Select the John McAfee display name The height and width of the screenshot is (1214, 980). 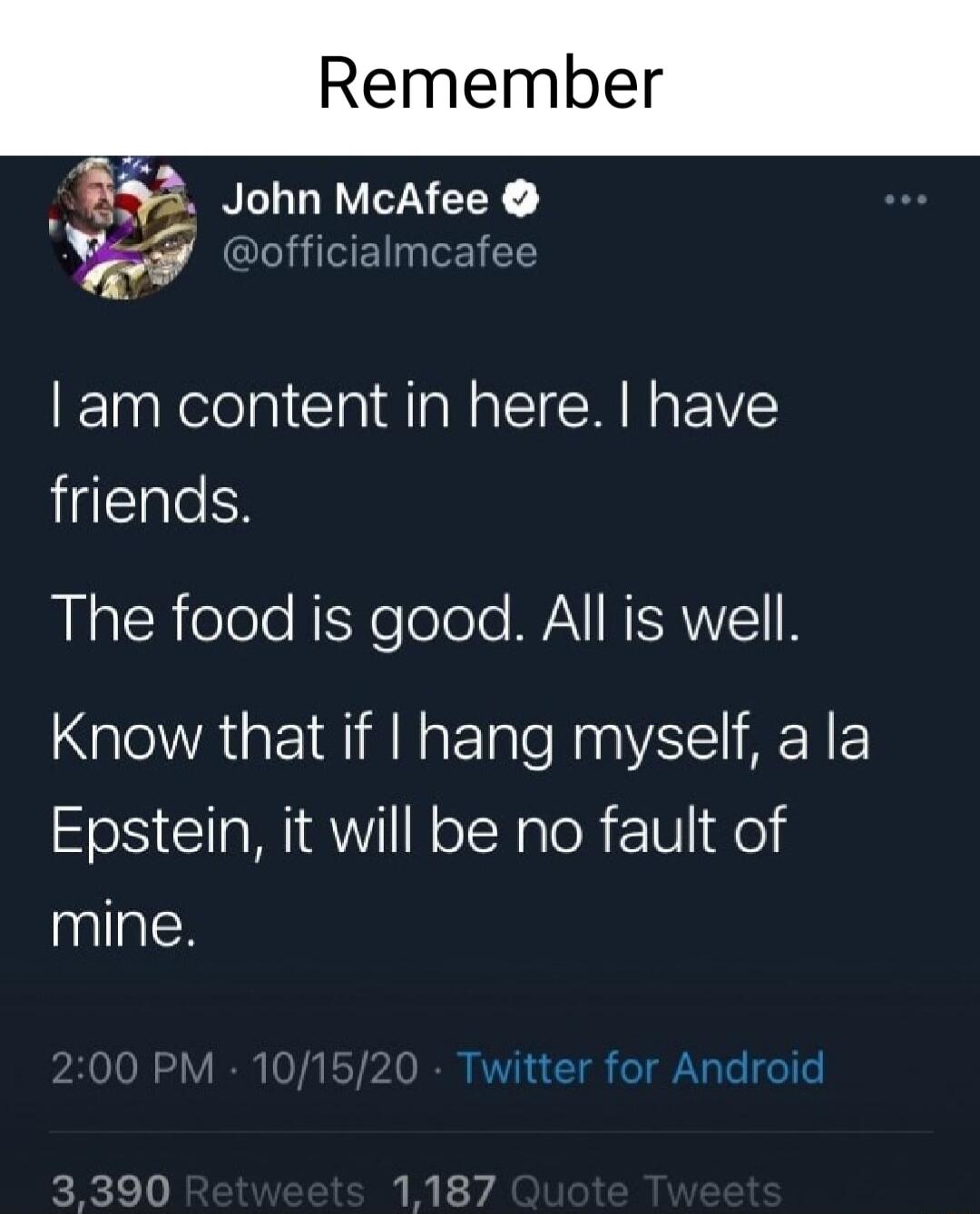click(354, 200)
